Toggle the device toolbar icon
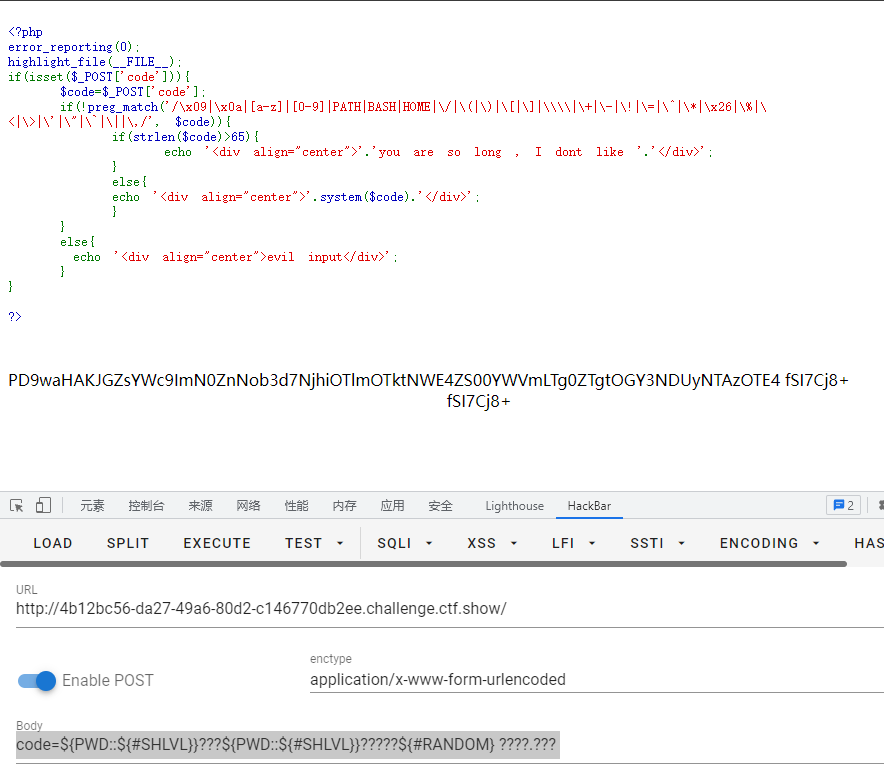This screenshot has width=884, height=769. 43,505
